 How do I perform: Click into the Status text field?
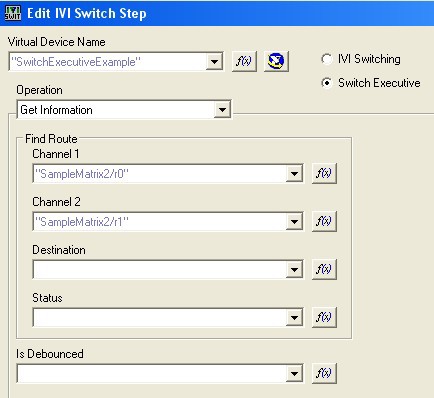[x=160, y=317]
